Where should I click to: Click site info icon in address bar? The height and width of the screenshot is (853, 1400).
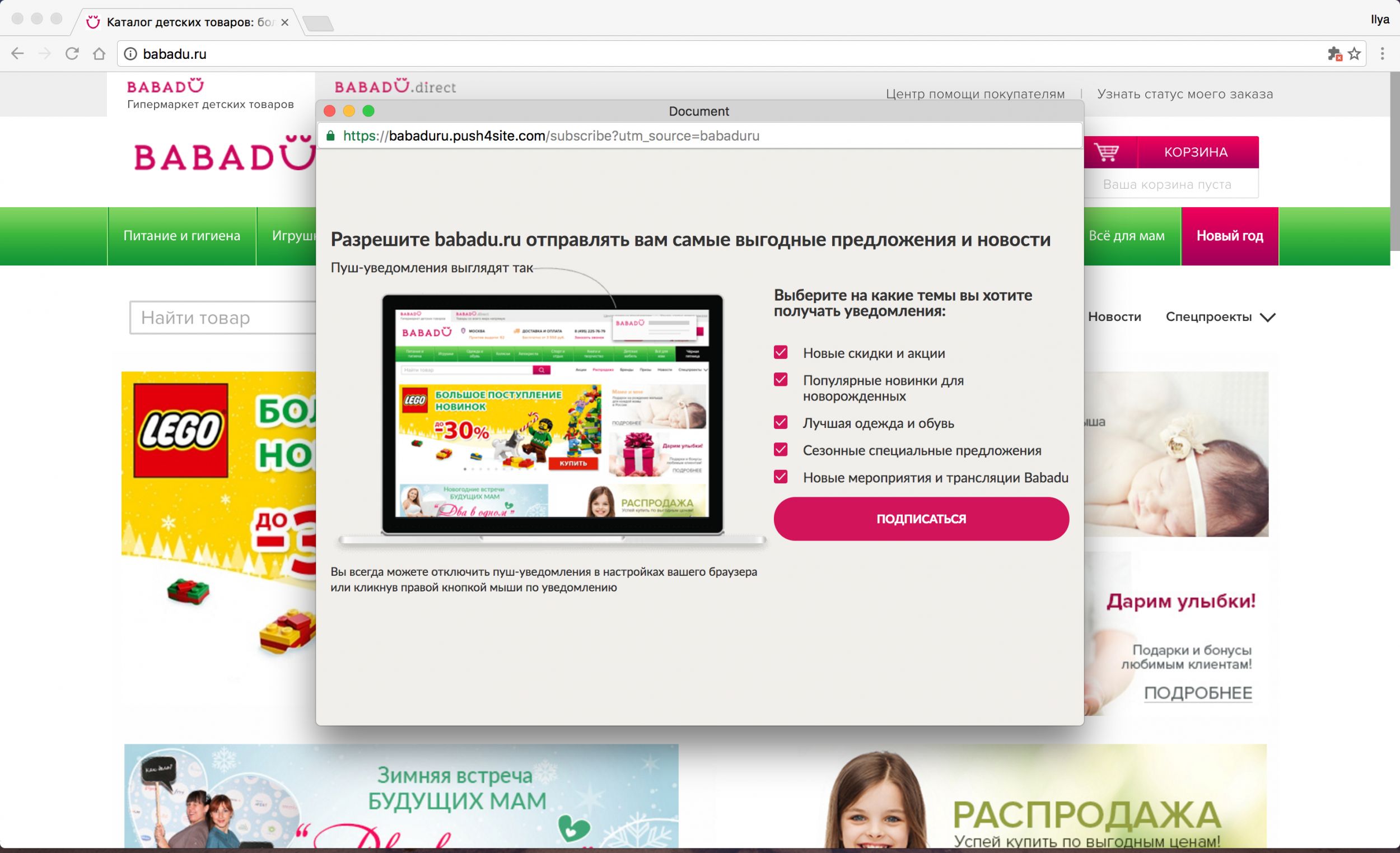click(130, 53)
